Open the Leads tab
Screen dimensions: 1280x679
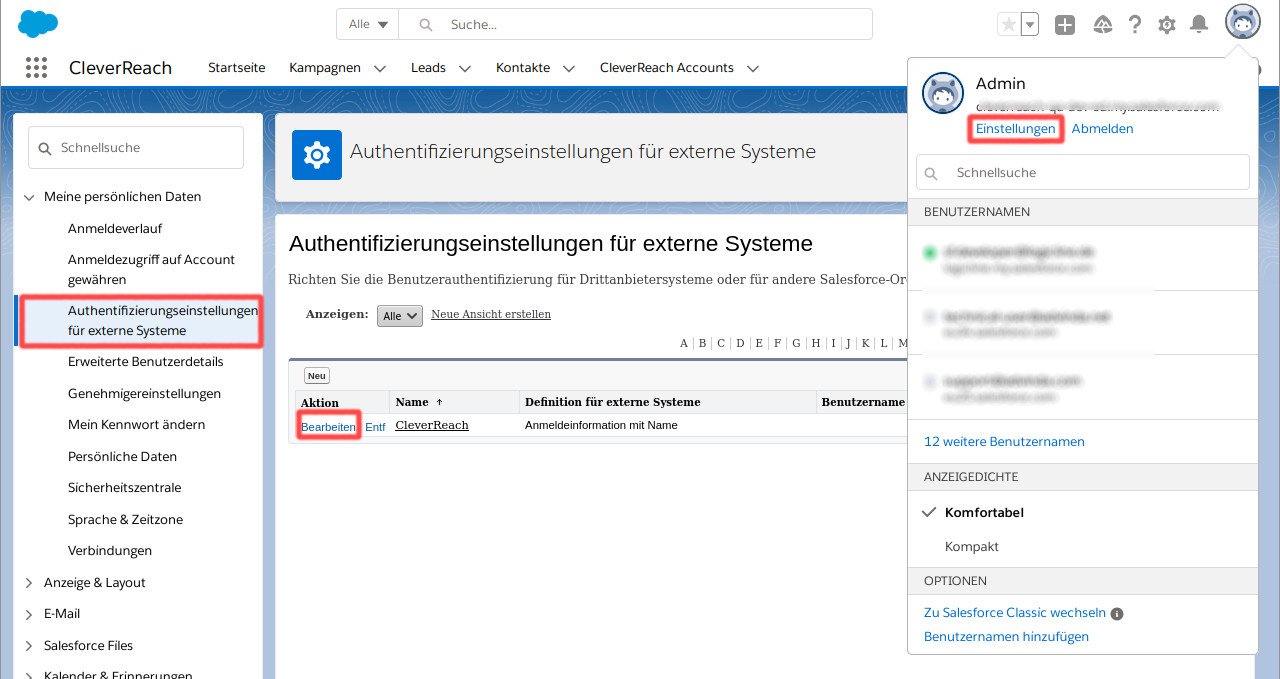coord(428,68)
